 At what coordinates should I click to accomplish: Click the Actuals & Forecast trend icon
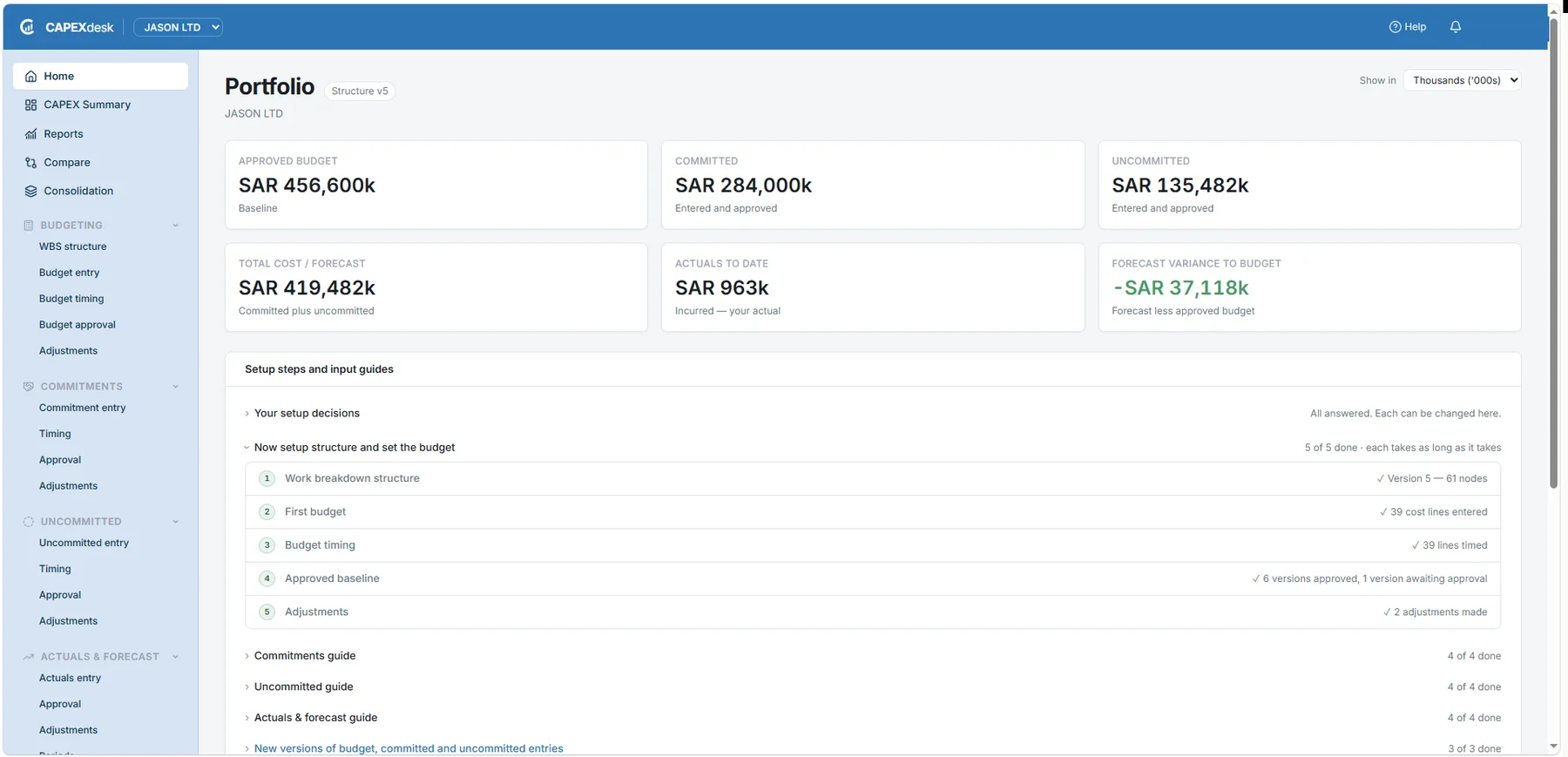click(29, 657)
